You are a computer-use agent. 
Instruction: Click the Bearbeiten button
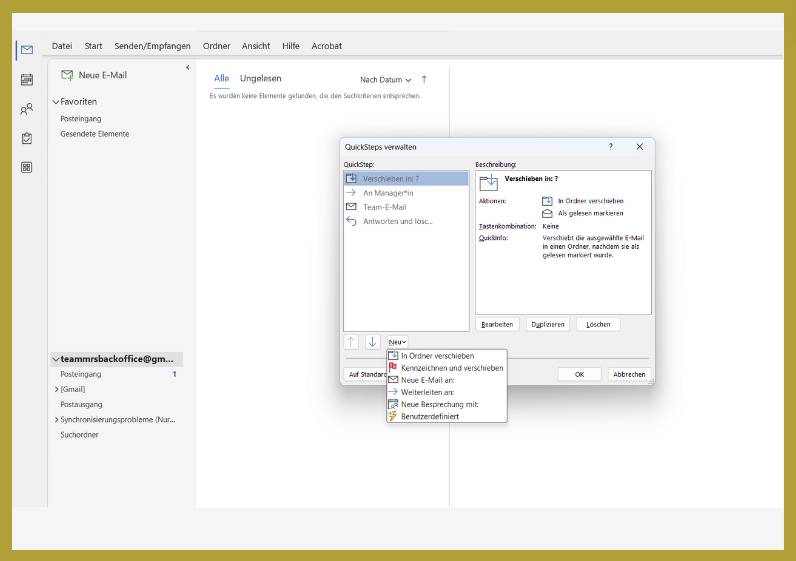(497, 324)
